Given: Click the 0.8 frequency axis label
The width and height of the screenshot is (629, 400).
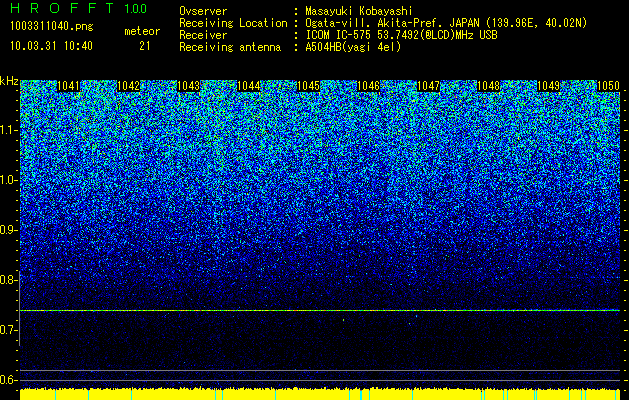Looking at the screenshot, I should pyautogui.click(x=8, y=280).
